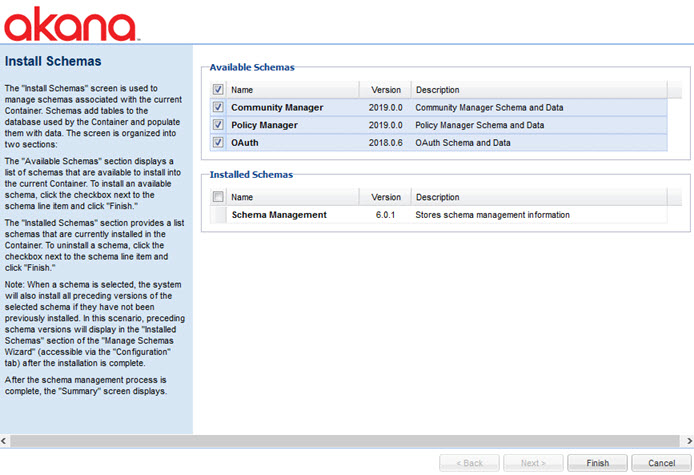The width and height of the screenshot is (694, 475).
Task: Click 'Stores schema management information' description
Action: coord(493,215)
